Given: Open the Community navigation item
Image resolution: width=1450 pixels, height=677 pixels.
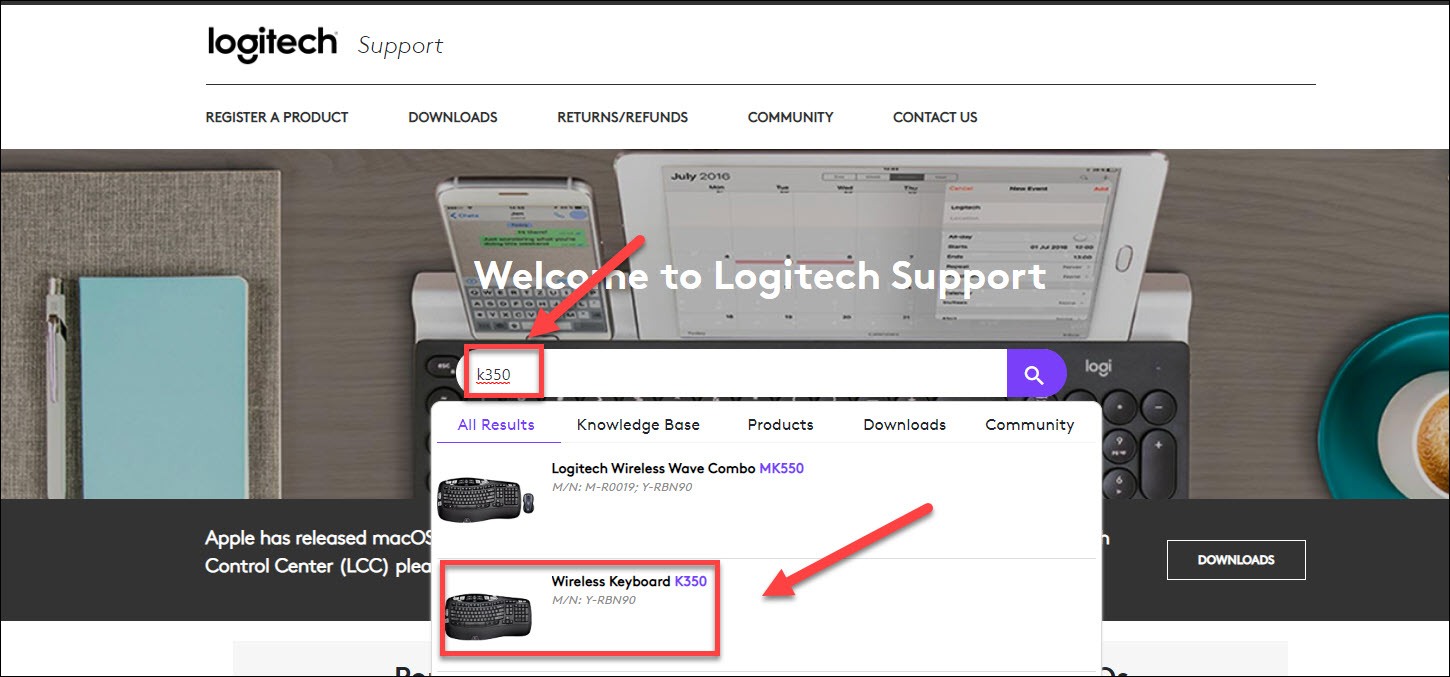Looking at the screenshot, I should pyautogui.click(x=789, y=117).
